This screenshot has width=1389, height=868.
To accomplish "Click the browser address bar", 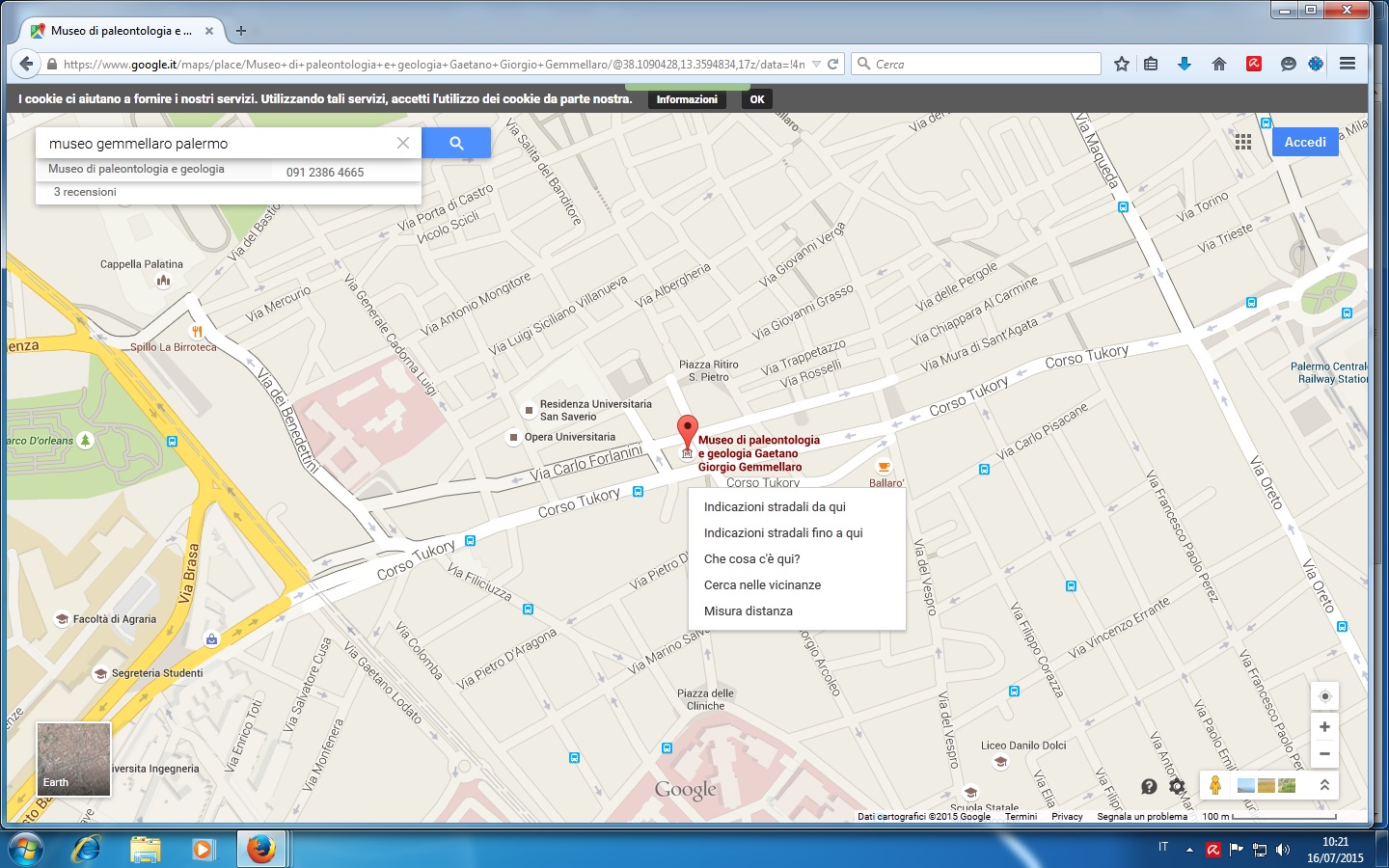I will [x=434, y=64].
